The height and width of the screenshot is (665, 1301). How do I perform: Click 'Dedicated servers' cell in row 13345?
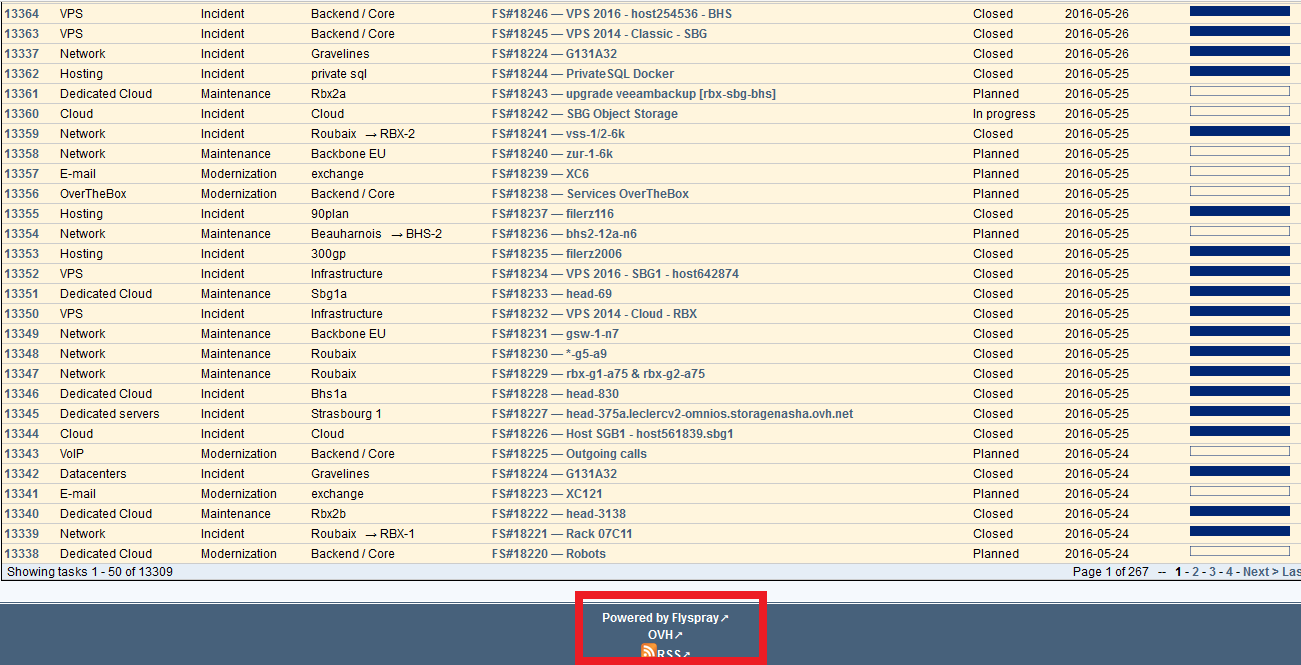(x=109, y=414)
